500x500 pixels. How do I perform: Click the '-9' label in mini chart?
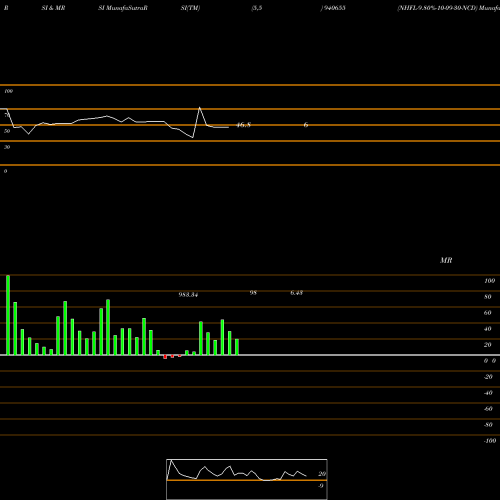click(x=321, y=486)
